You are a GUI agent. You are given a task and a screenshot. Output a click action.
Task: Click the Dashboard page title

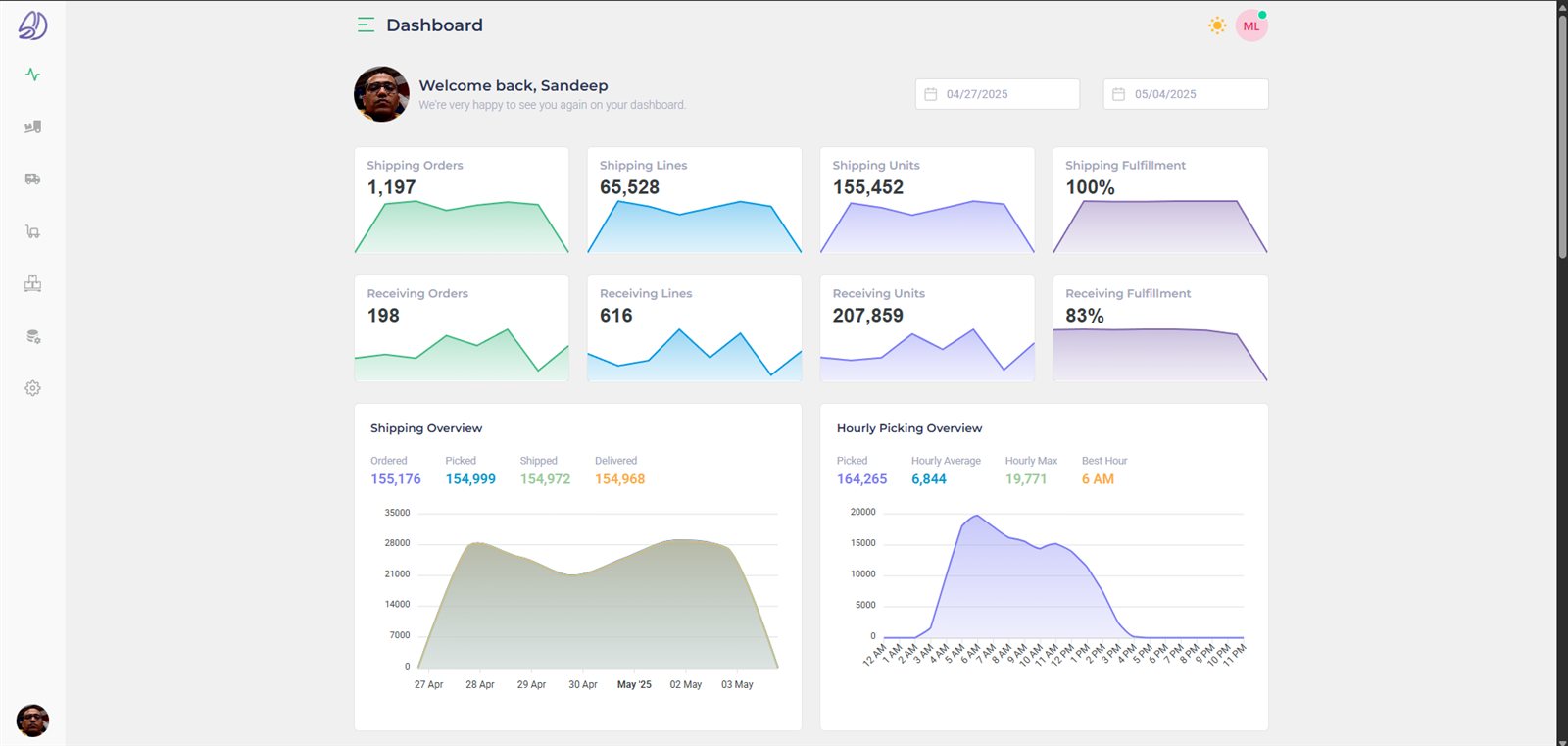(434, 25)
